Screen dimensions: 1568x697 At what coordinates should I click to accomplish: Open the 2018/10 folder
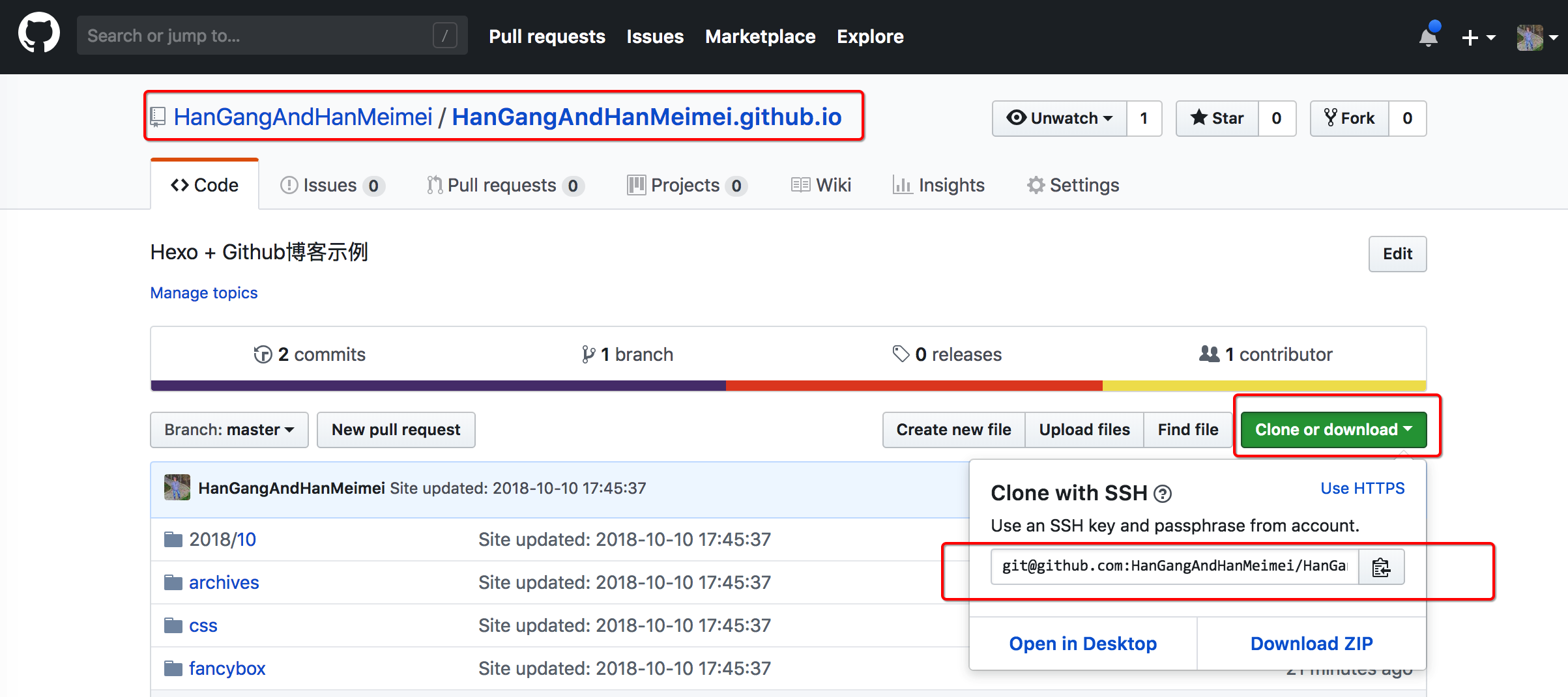(222, 539)
